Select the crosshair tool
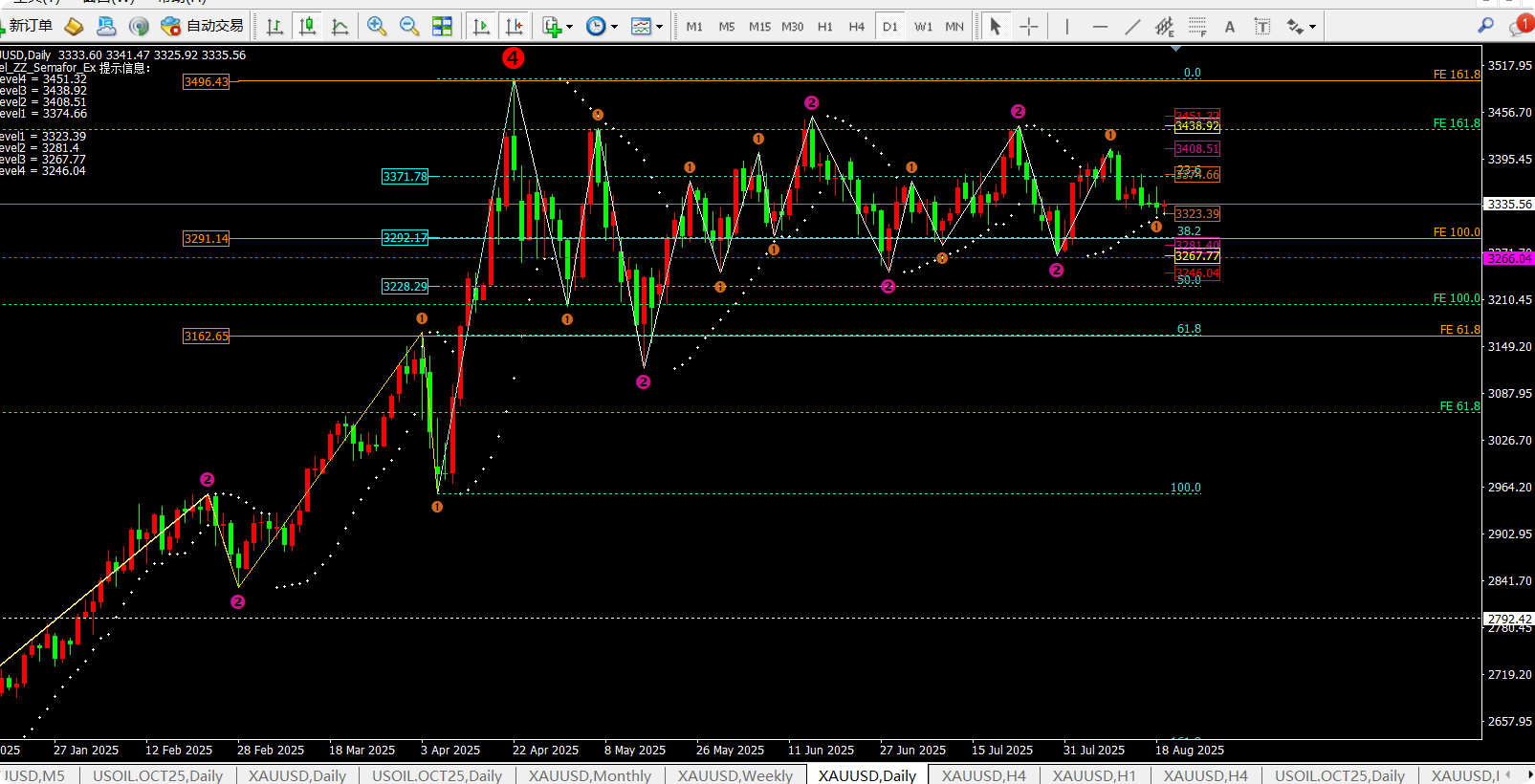Screen dimensions: 1535x784 pos(1028,27)
